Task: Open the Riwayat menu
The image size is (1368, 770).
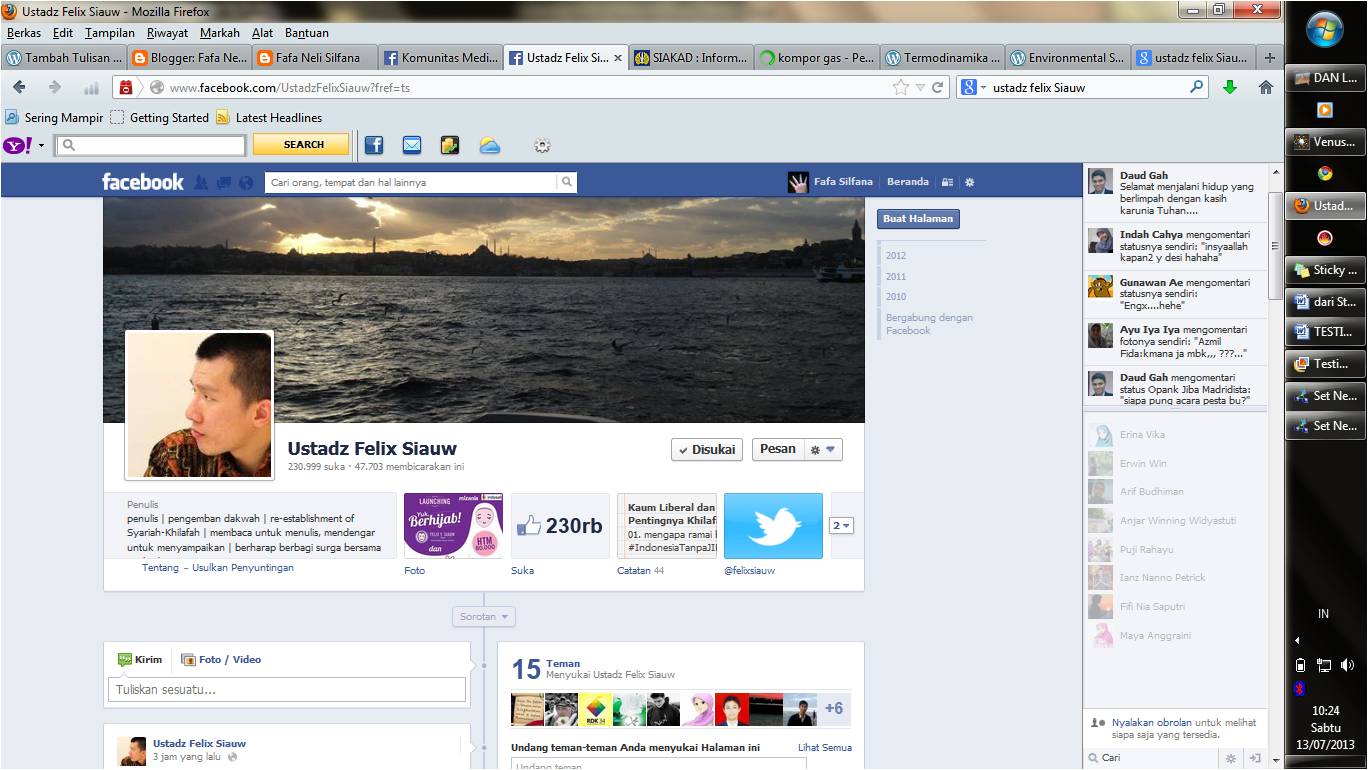Action: [166, 33]
